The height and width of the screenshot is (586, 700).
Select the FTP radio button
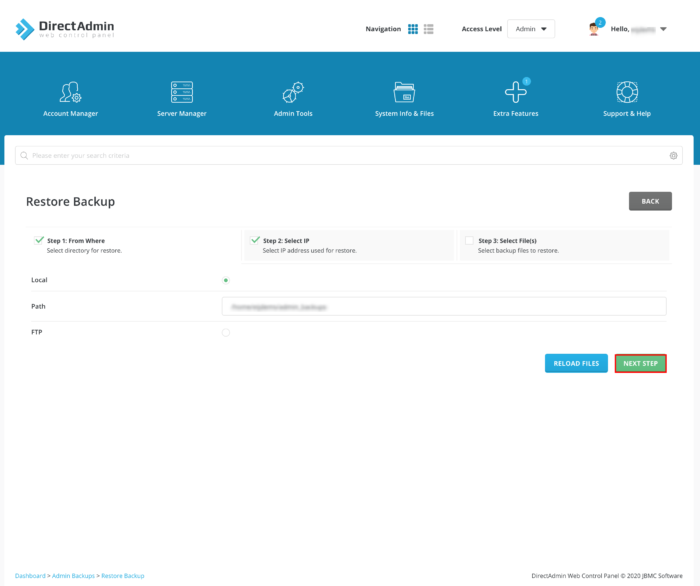point(226,332)
